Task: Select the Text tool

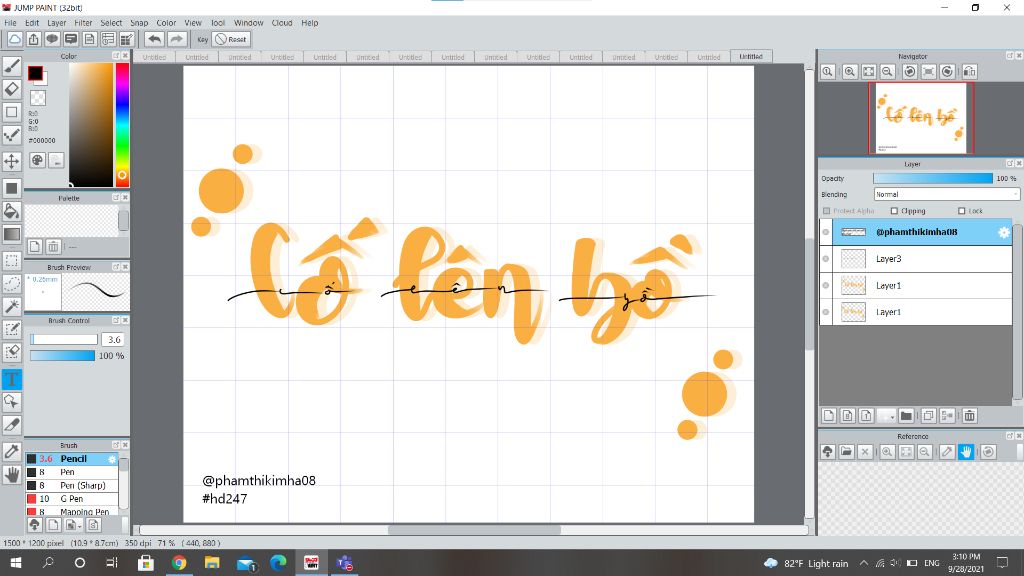Action: pyautogui.click(x=12, y=379)
